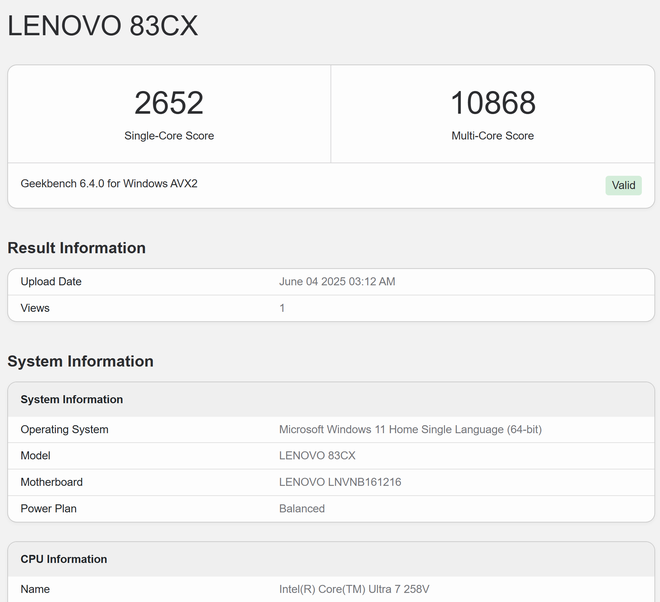The height and width of the screenshot is (602, 660).
Task: Select the Views count value 1
Action: 282,308
